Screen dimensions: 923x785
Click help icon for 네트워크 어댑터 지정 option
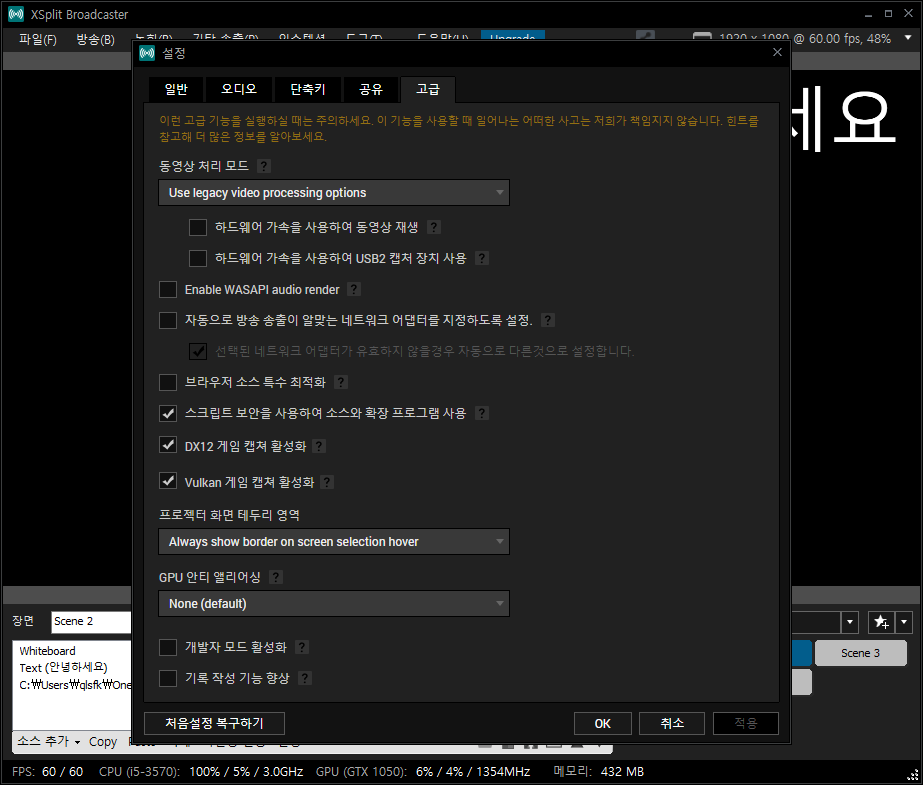click(x=548, y=320)
